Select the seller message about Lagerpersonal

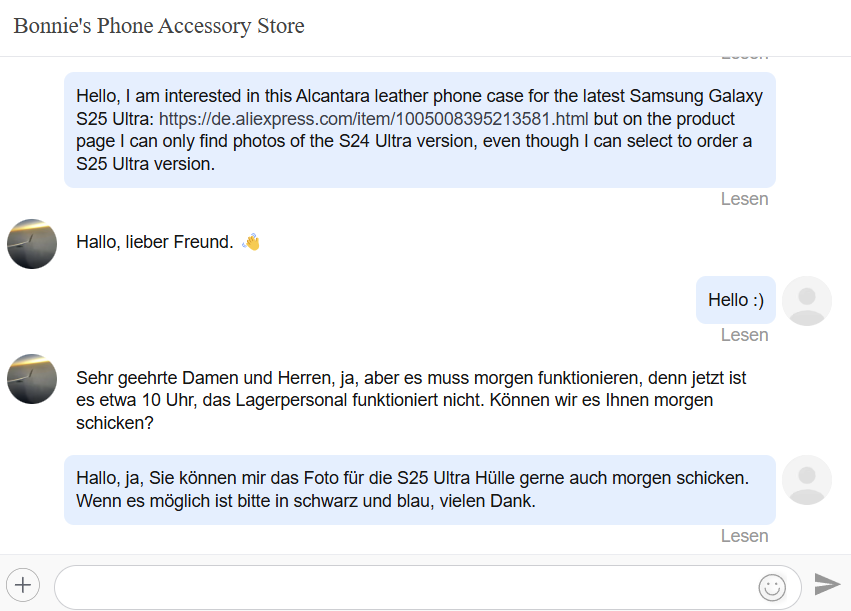pos(410,401)
